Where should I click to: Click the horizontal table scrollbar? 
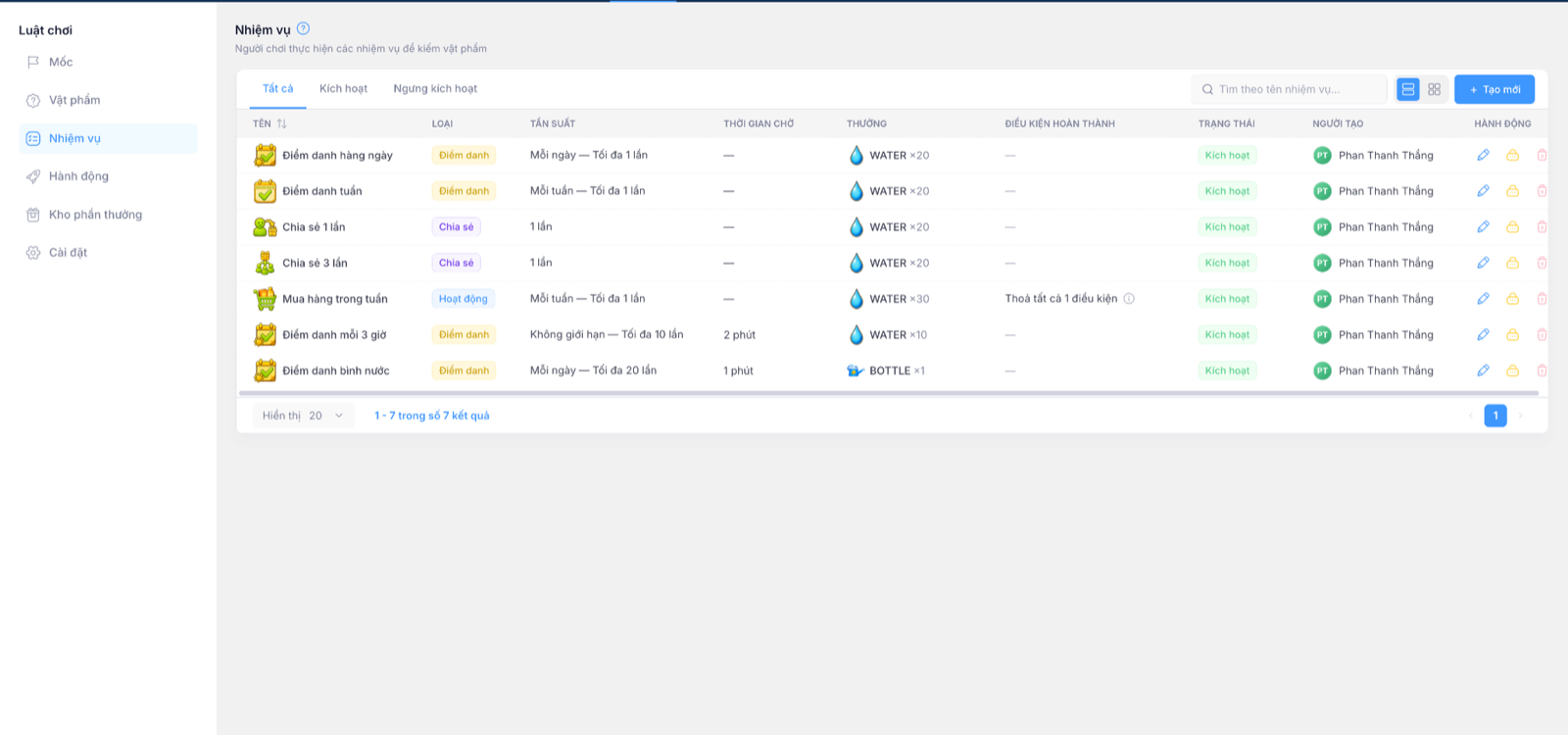(x=888, y=393)
